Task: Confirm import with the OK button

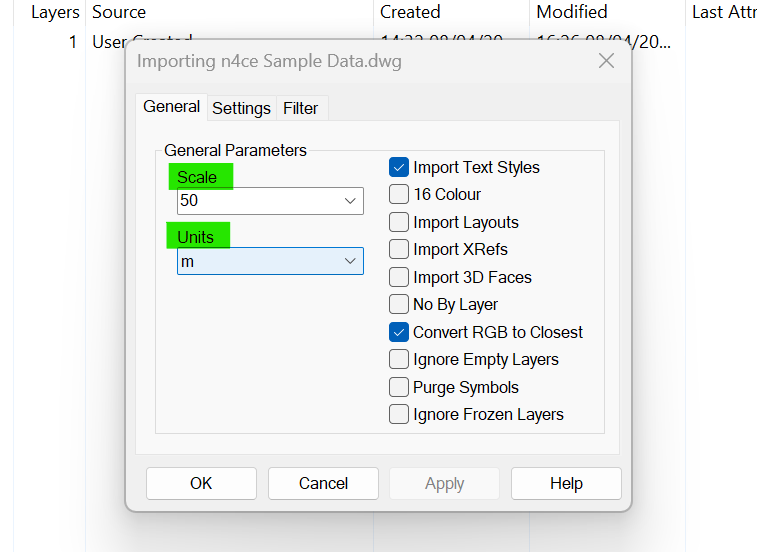Action: click(201, 483)
